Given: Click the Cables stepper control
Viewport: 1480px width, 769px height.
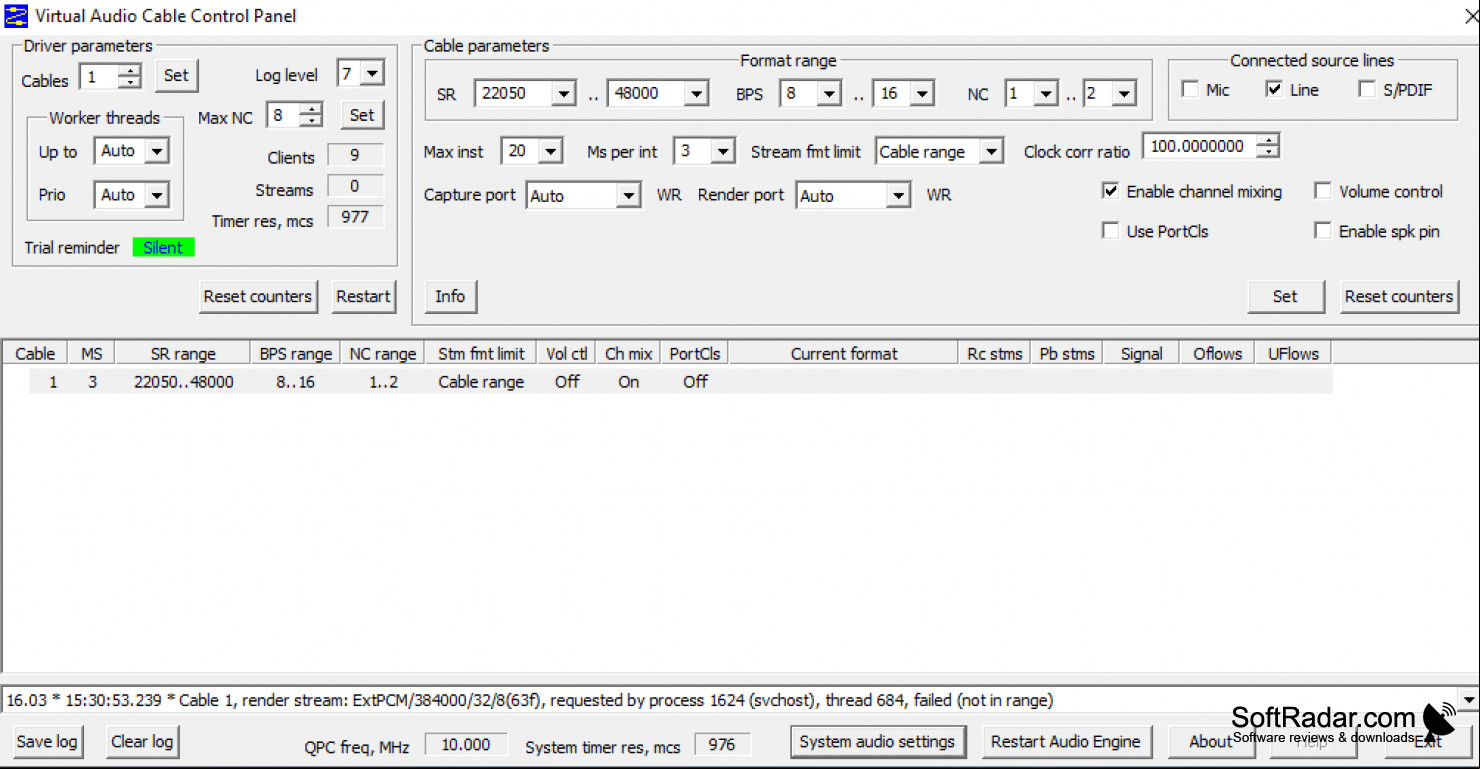Looking at the screenshot, I should coord(130,76).
